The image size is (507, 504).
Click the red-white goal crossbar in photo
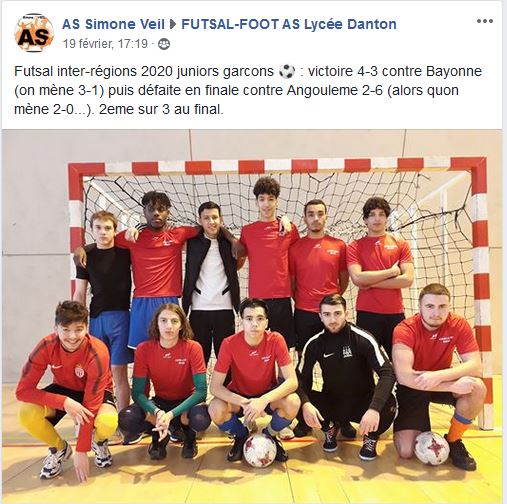277,166
